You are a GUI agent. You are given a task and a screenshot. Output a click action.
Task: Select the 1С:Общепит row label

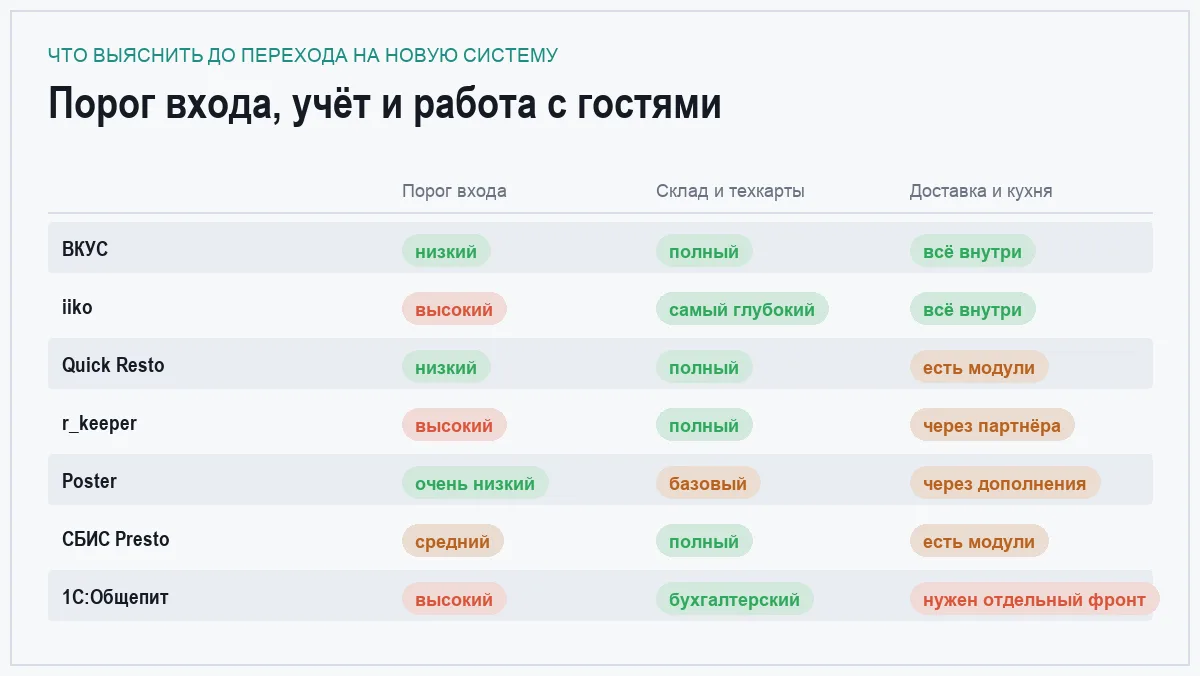(x=115, y=597)
